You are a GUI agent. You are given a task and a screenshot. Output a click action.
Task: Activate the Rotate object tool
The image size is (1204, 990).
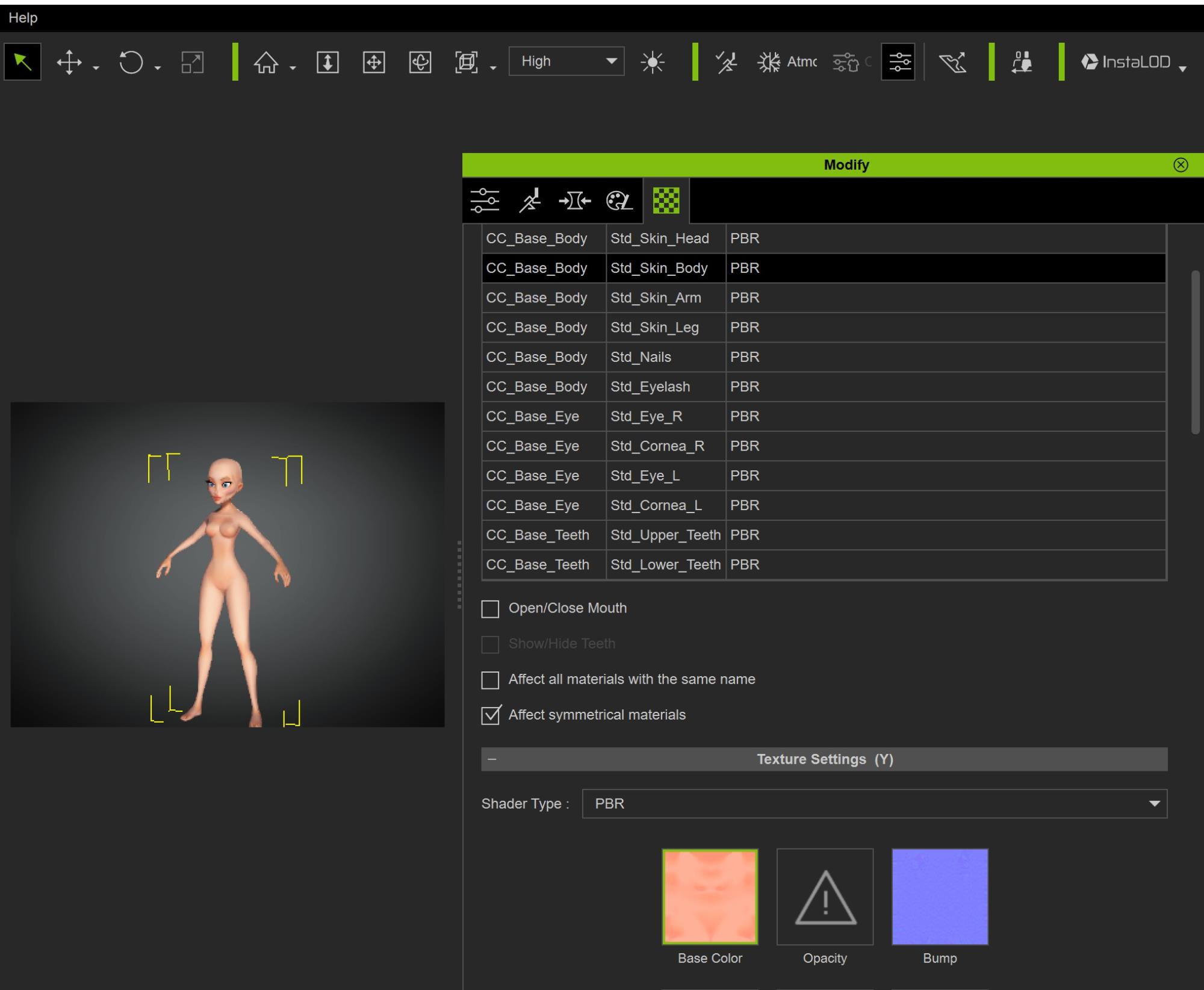(x=131, y=62)
